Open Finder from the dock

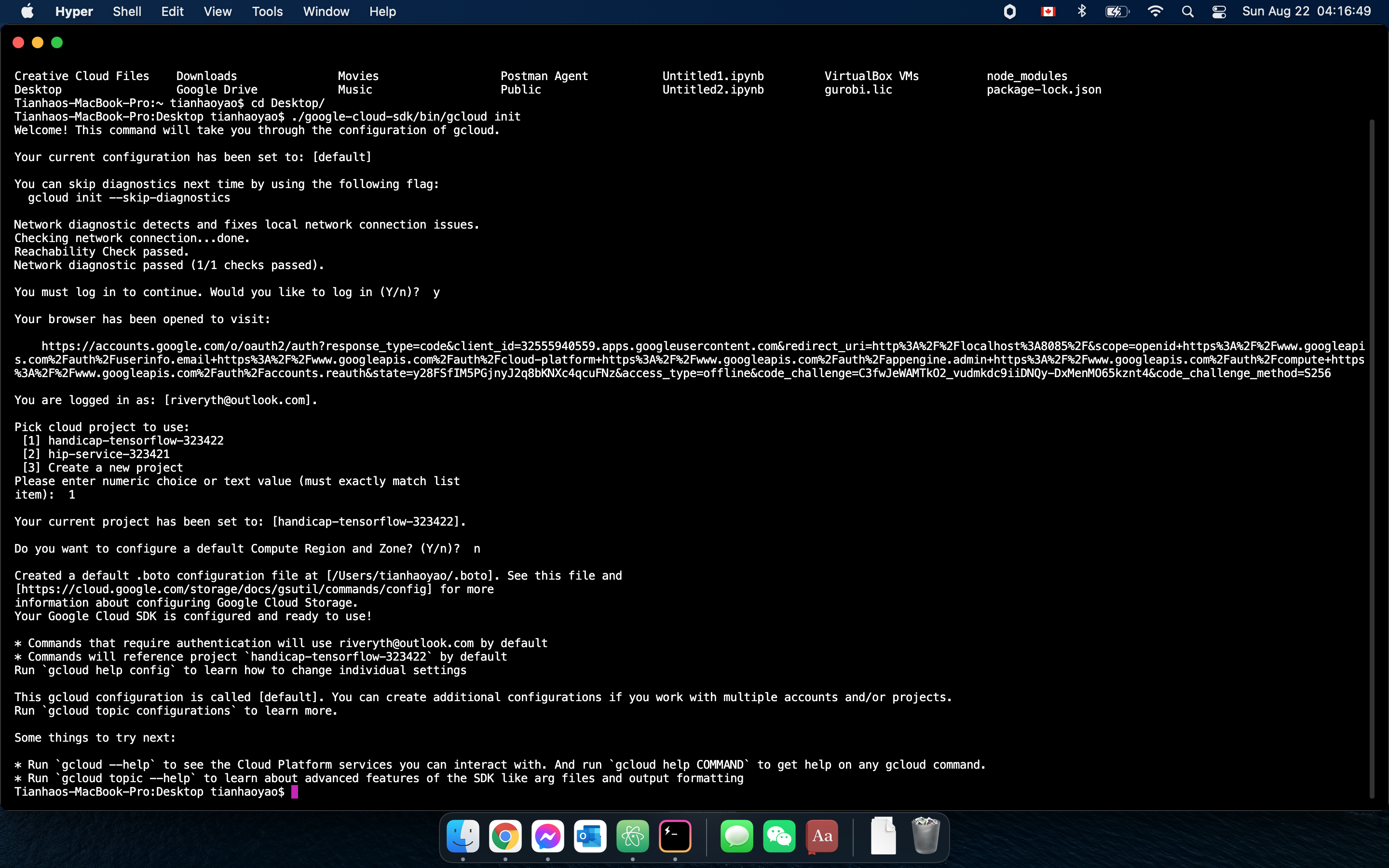[x=463, y=837]
